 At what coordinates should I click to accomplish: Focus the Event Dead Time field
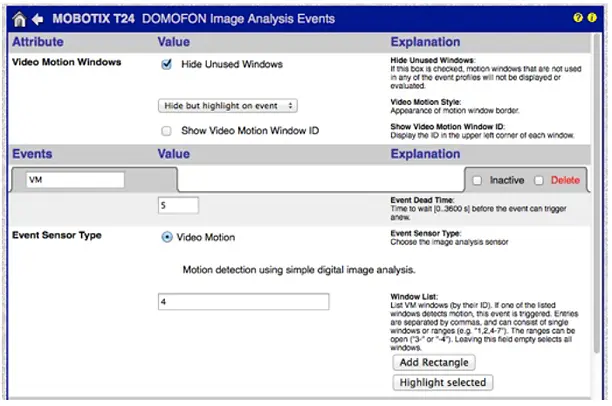pyautogui.click(x=178, y=205)
